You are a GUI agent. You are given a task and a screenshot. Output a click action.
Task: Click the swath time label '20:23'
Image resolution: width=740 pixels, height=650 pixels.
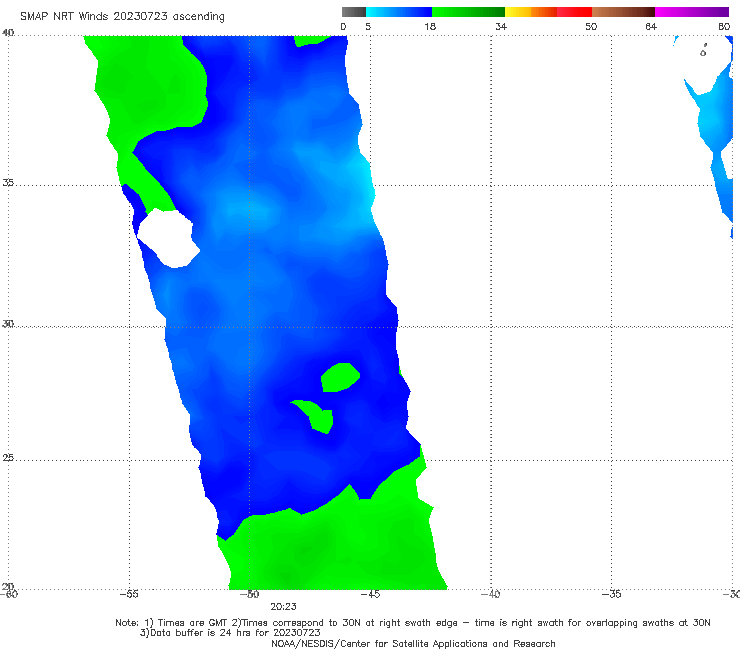(283, 607)
